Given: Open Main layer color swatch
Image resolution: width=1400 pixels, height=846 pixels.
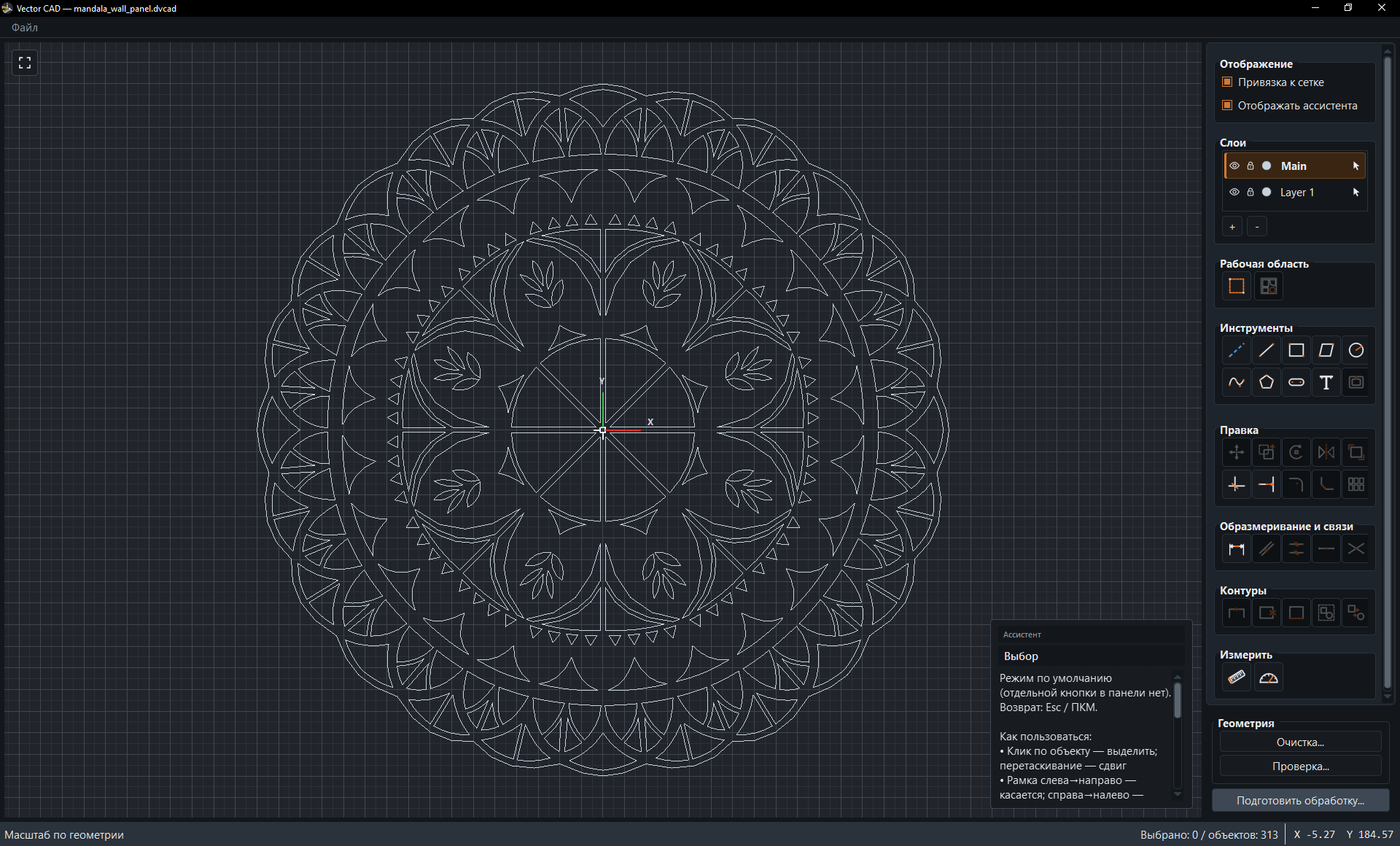Looking at the screenshot, I should tap(1267, 166).
